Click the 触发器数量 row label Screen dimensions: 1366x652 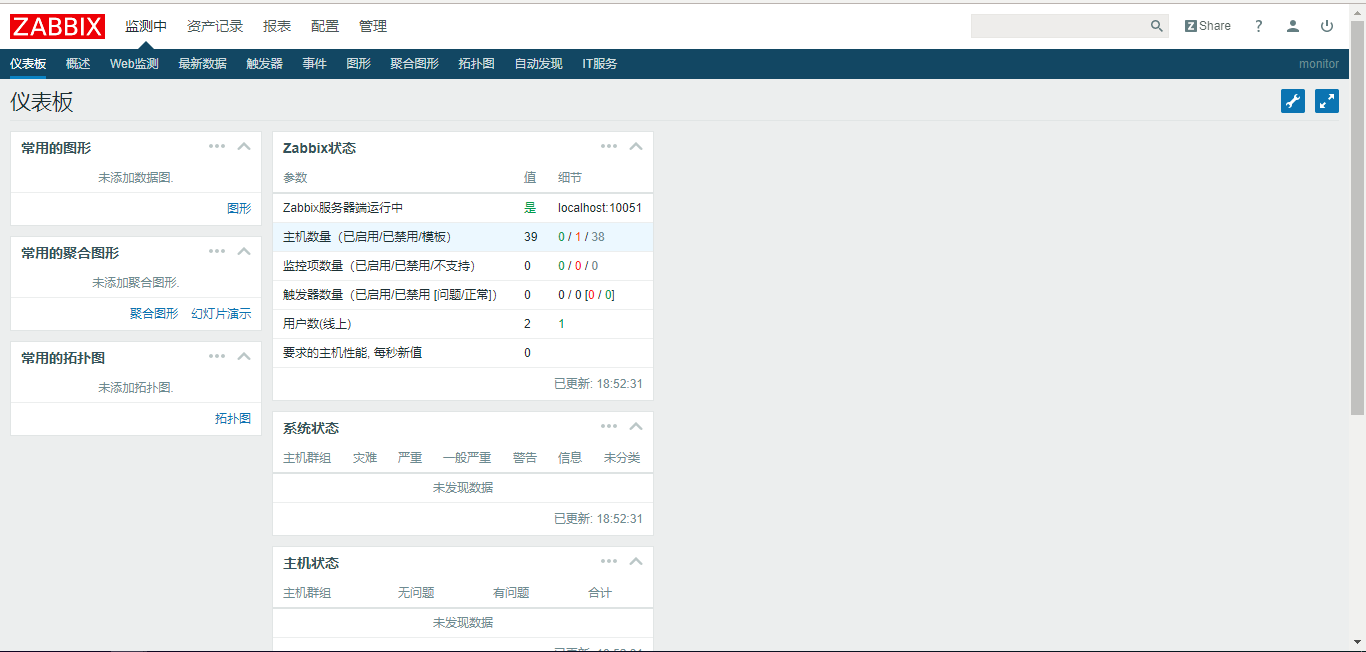pyautogui.click(x=389, y=295)
